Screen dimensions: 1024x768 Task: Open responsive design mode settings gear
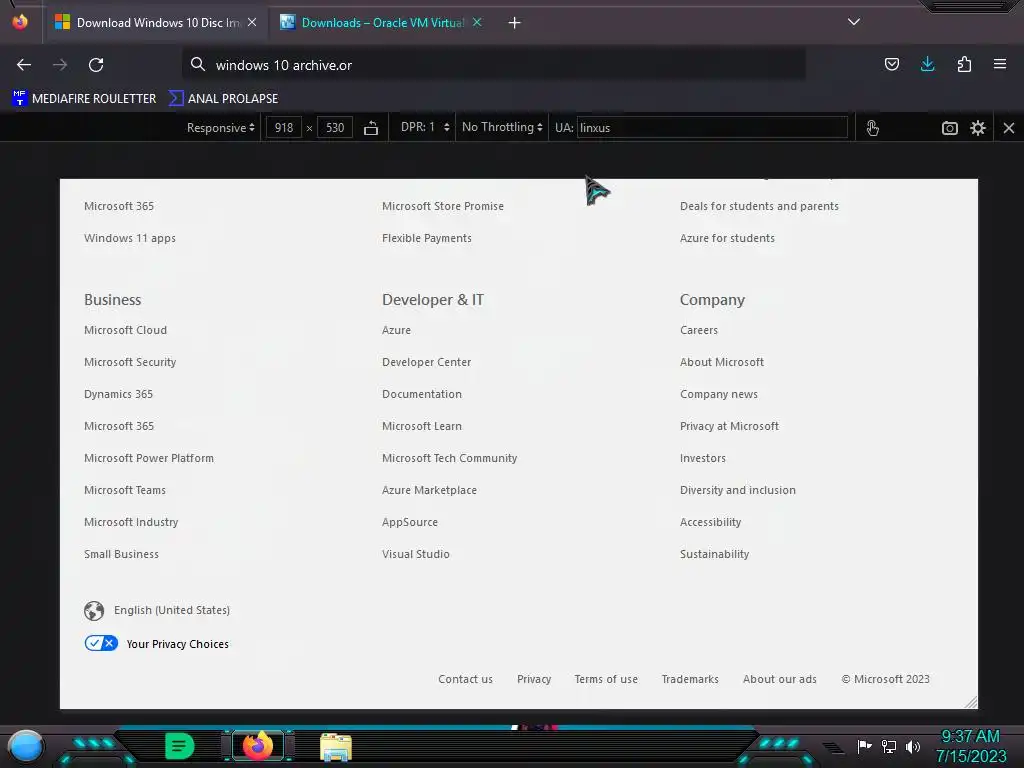978,128
